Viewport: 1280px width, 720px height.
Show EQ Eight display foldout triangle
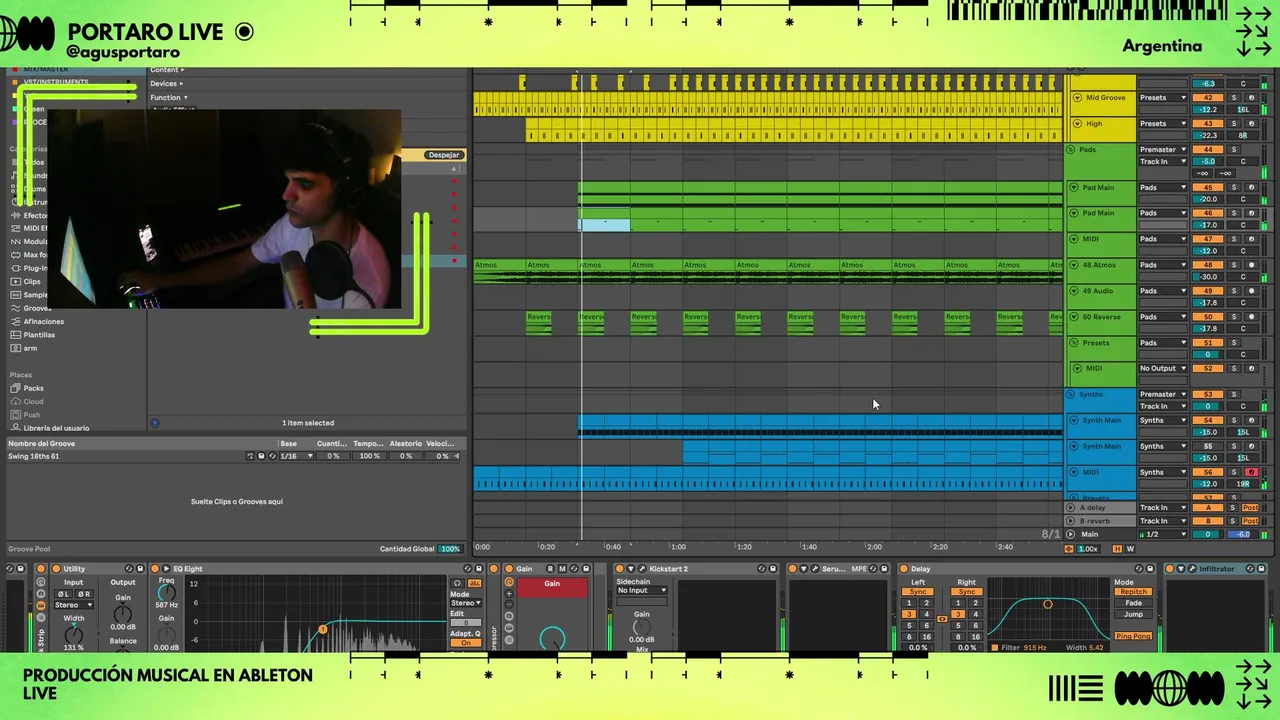[166, 568]
